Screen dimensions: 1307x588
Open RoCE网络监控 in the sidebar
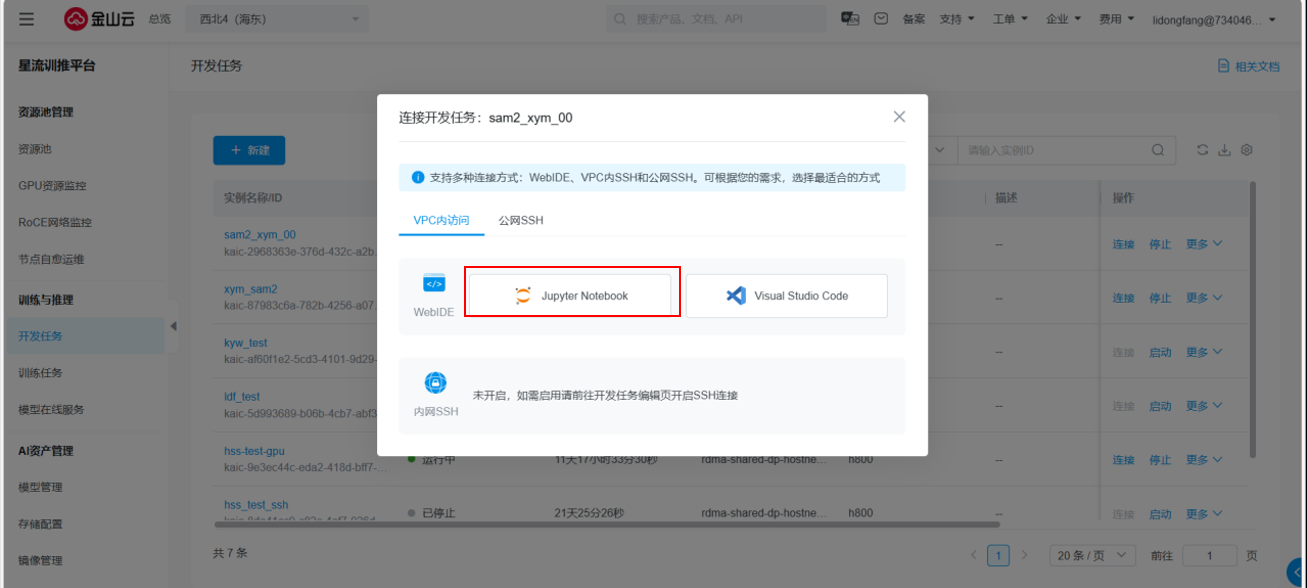[55, 222]
